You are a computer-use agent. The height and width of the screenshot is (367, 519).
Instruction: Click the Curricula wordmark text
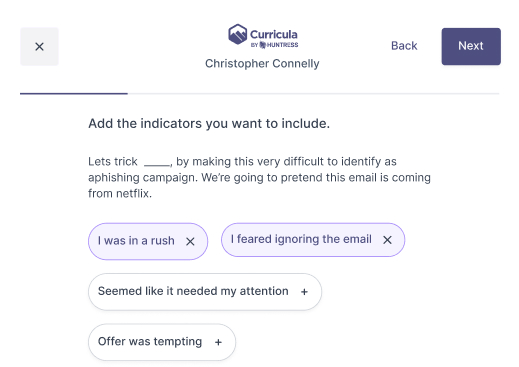click(x=274, y=35)
